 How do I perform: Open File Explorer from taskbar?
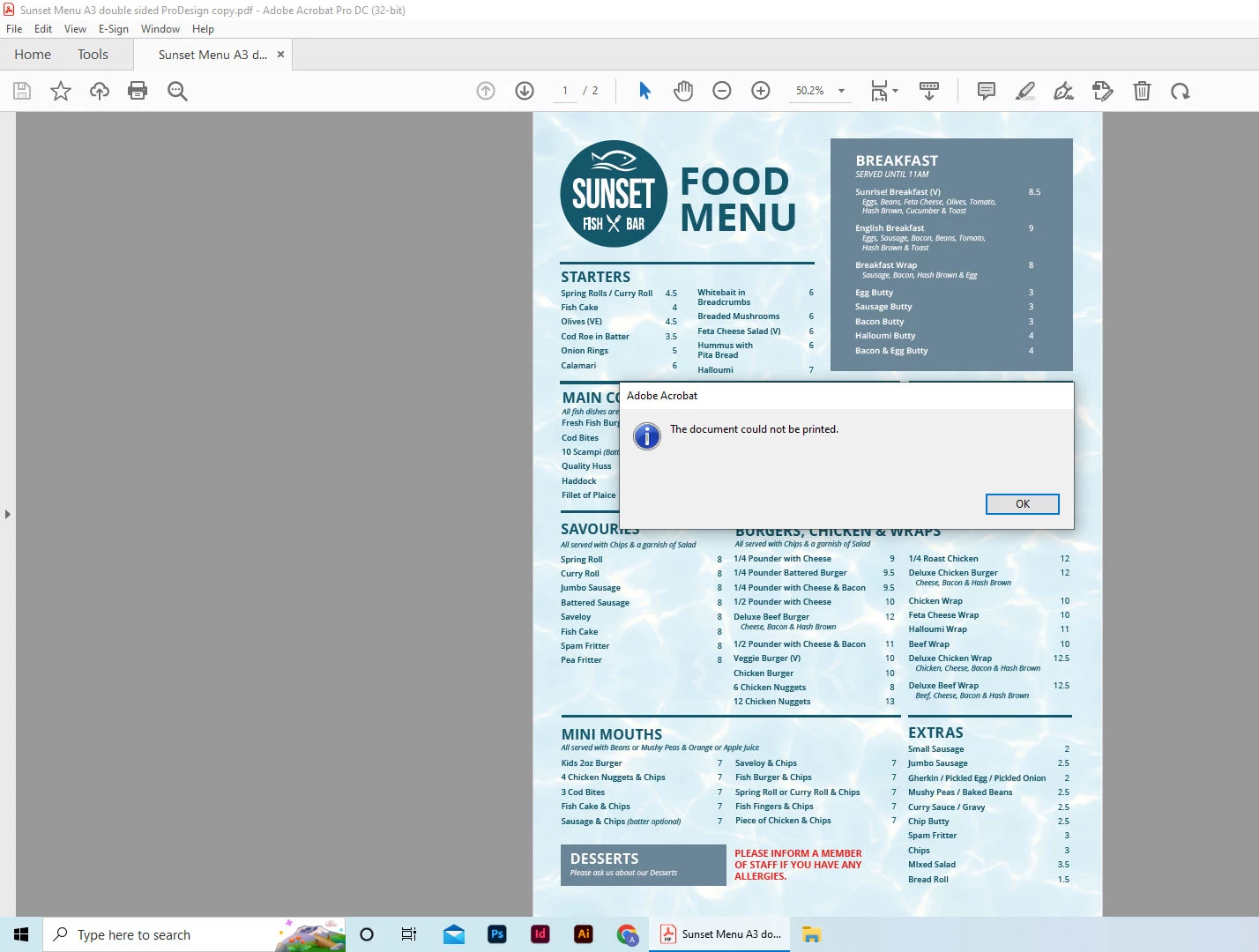(812, 934)
